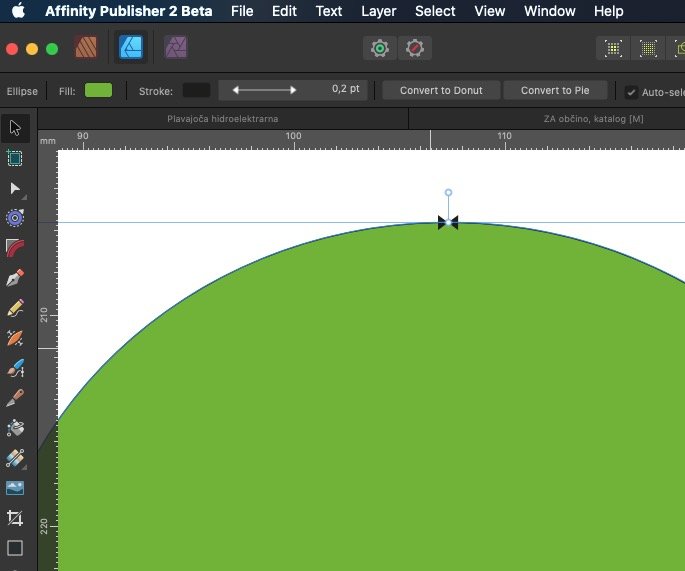Open the Apple menu
Image resolution: width=685 pixels, height=571 pixels.
click(18, 11)
